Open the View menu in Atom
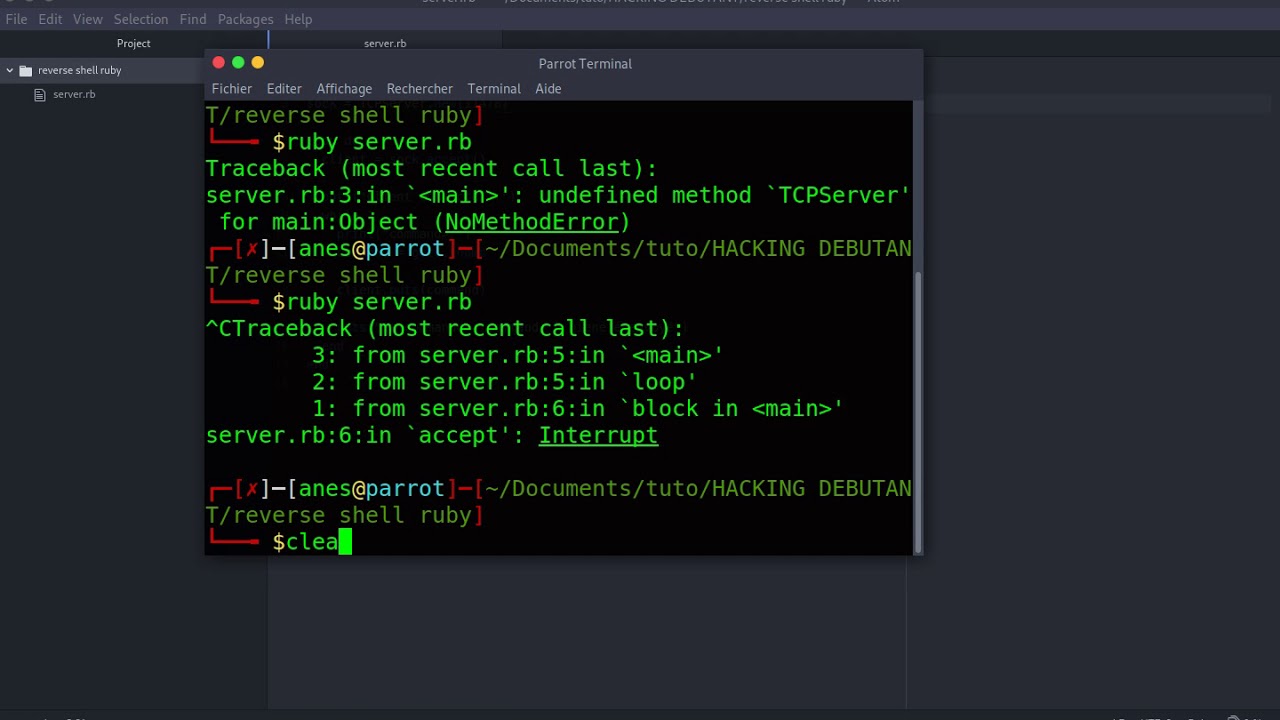1280x720 pixels. click(88, 19)
